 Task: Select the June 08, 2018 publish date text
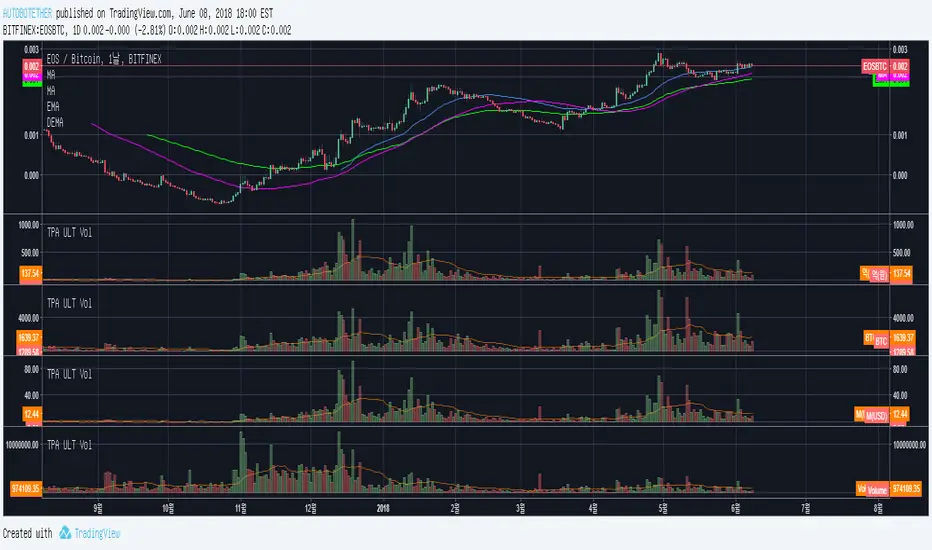tap(207, 13)
